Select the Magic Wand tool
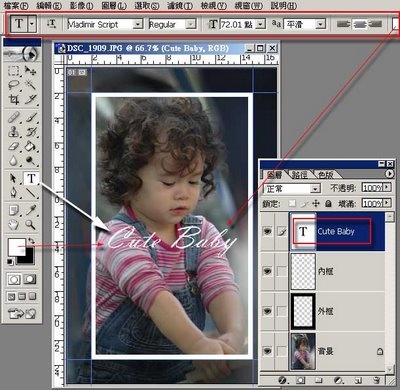400x390 pixels. pos(31,85)
